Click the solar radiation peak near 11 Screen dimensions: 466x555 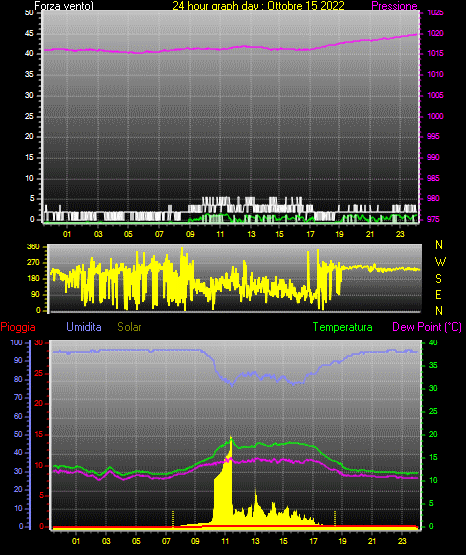pyautogui.click(x=231, y=438)
